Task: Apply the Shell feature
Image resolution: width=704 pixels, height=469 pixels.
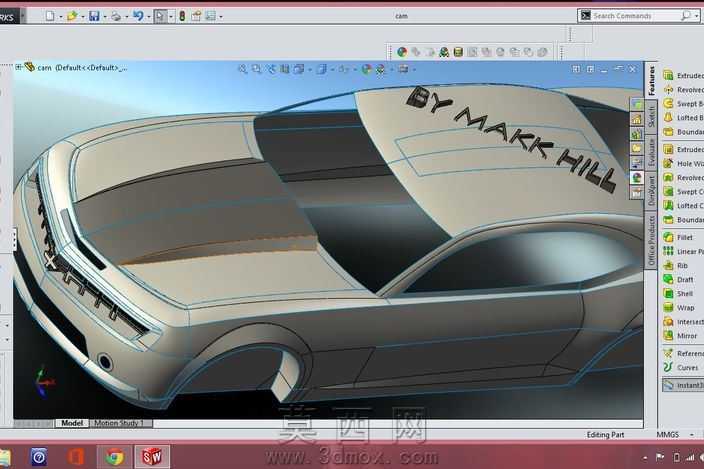Action: click(678, 294)
